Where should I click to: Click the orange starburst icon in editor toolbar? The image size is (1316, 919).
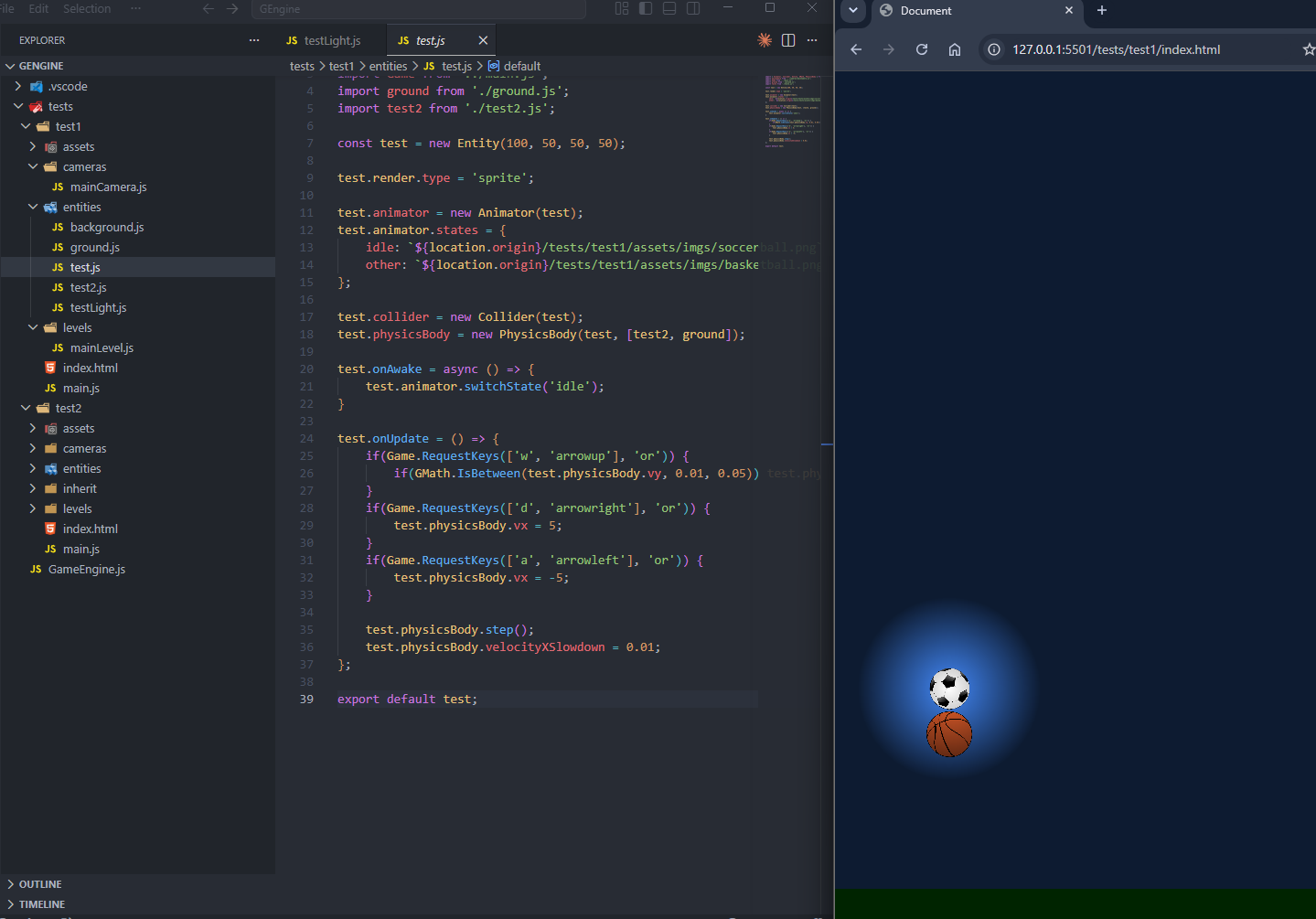765,40
